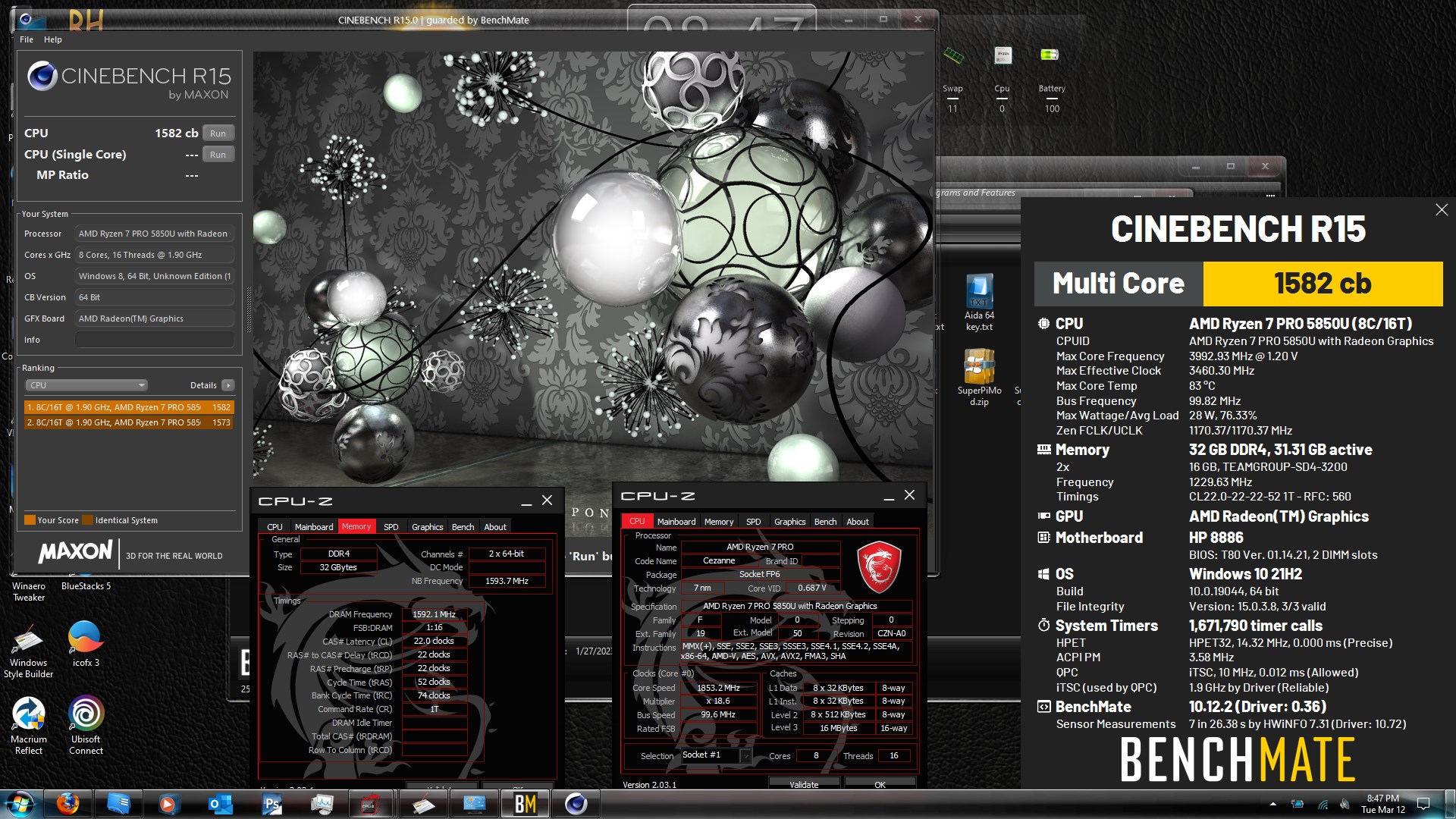Open the BlueStacks 5 desktop shortcut

pyautogui.click(x=86, y=585)
